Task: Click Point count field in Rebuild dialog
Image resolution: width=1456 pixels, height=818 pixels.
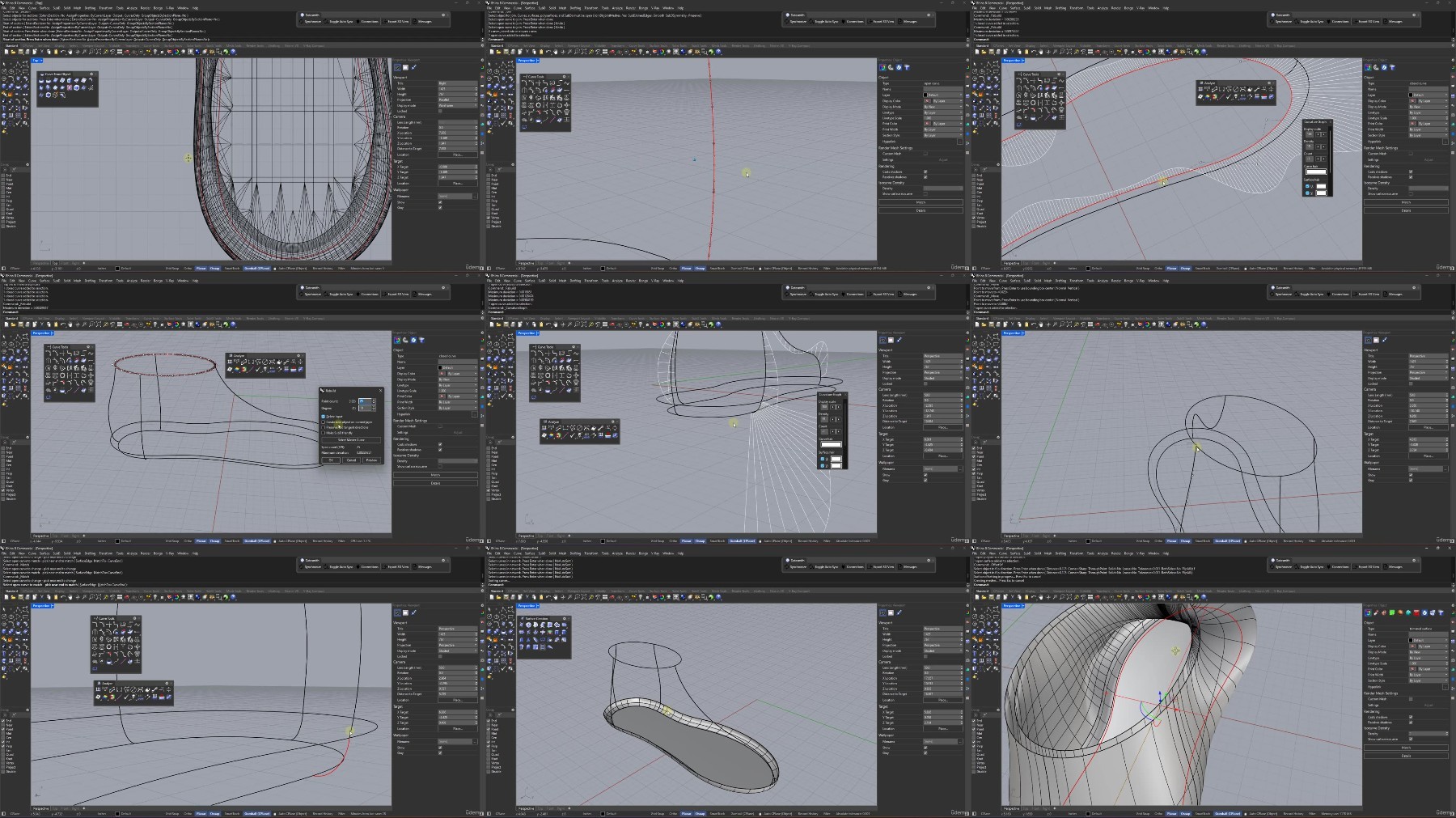Action: [365, 401]
